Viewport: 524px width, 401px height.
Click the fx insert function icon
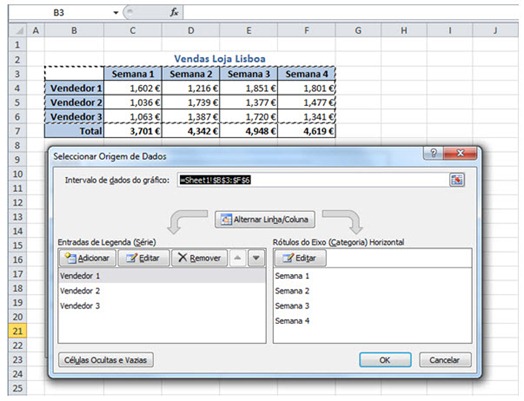coord(174,13)
